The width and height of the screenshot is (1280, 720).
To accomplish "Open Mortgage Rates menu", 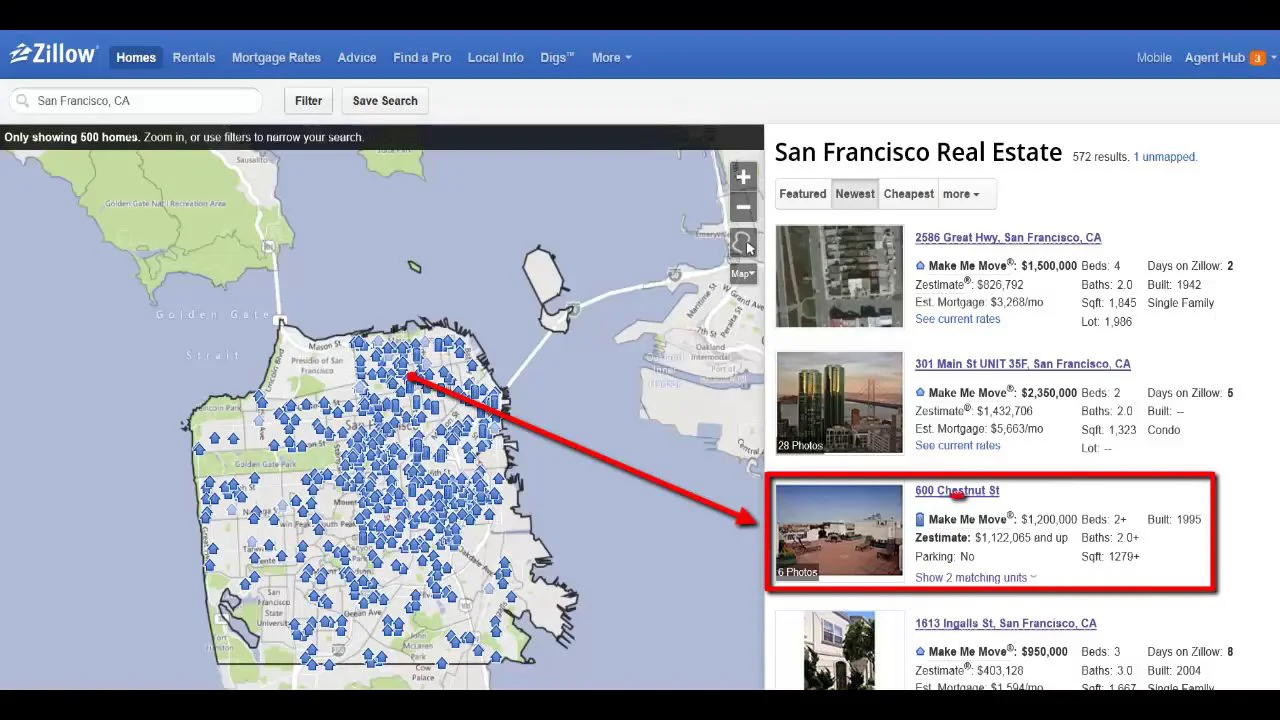I will 276,58.
